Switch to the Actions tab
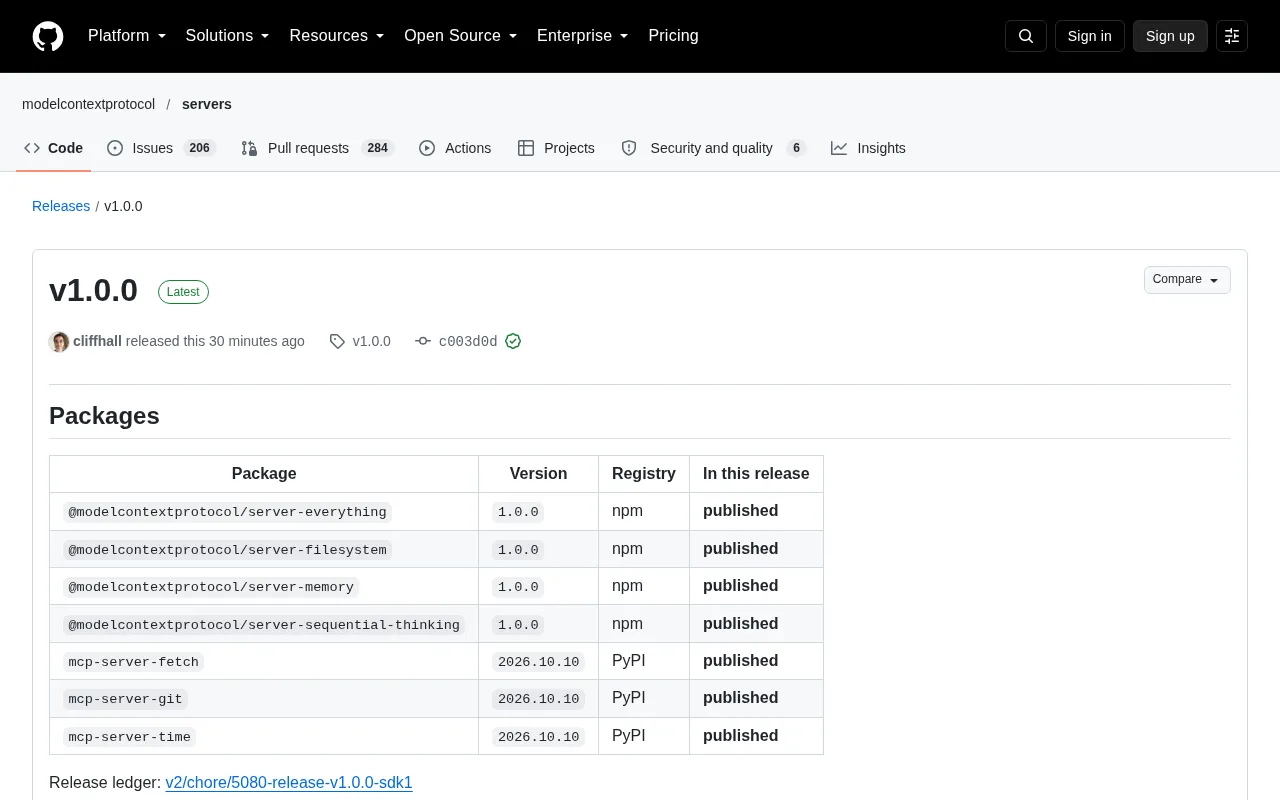The image size is (1280, 800). point(455,148)
